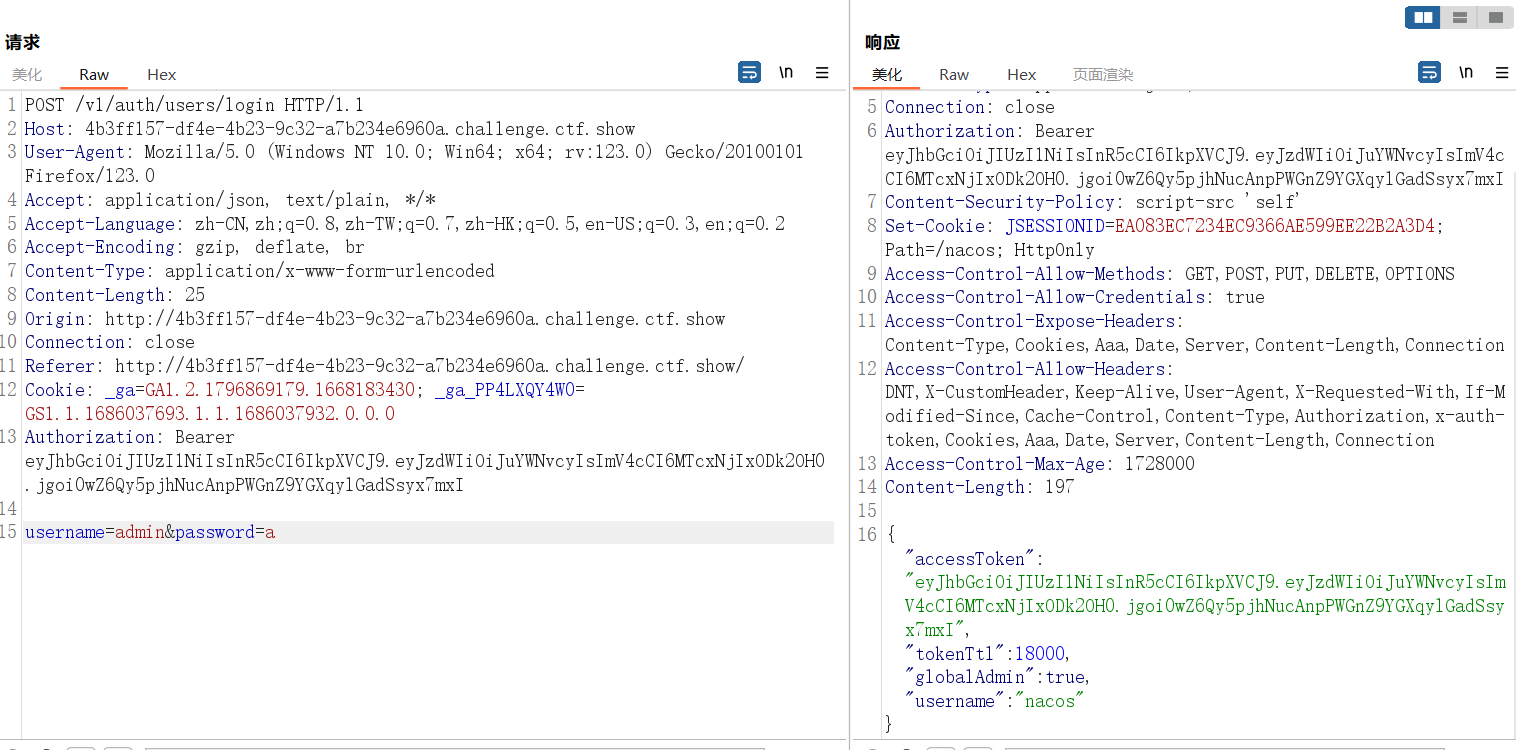Screen dimensions: 1516x750
Task: Click the 请求 panel title
Action: pos(22,42)
